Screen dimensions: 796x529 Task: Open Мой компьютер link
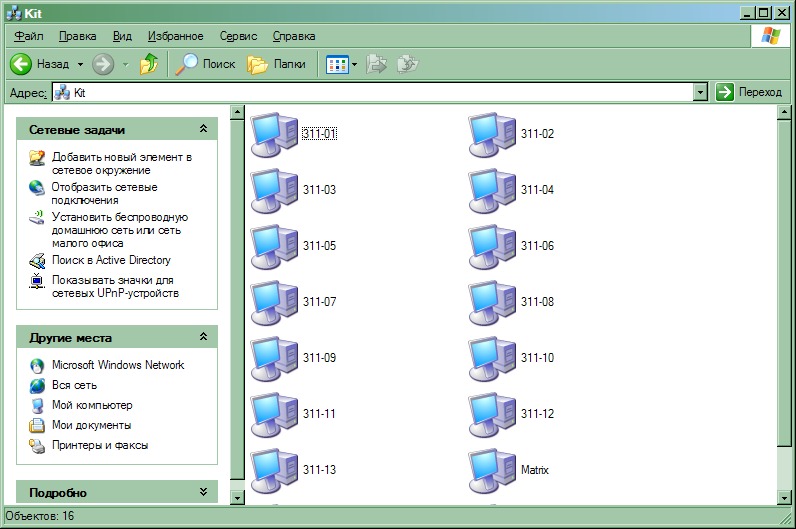tap(92, 405)
